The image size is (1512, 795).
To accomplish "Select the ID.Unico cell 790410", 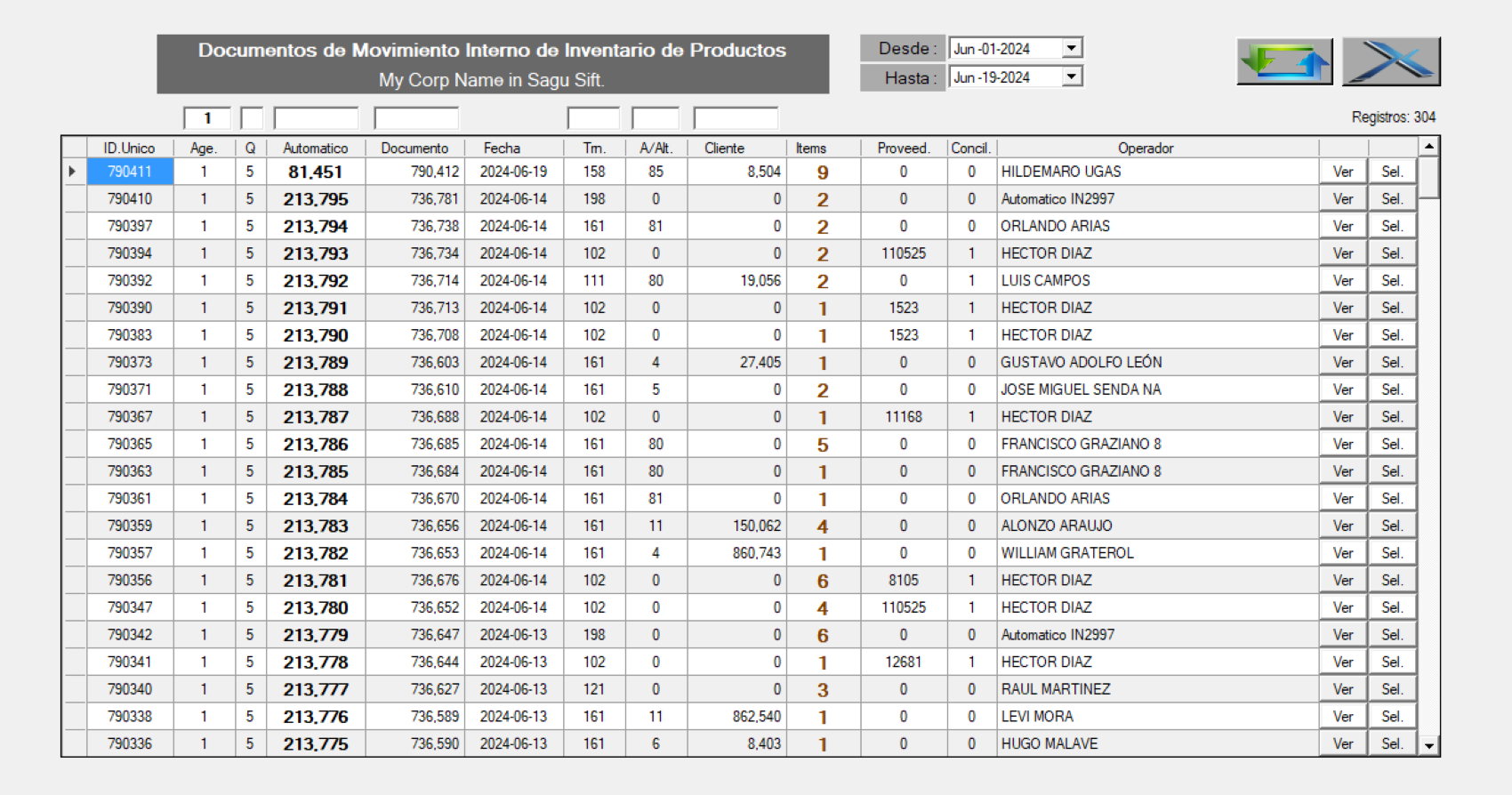I will click(x=130, y=199).
